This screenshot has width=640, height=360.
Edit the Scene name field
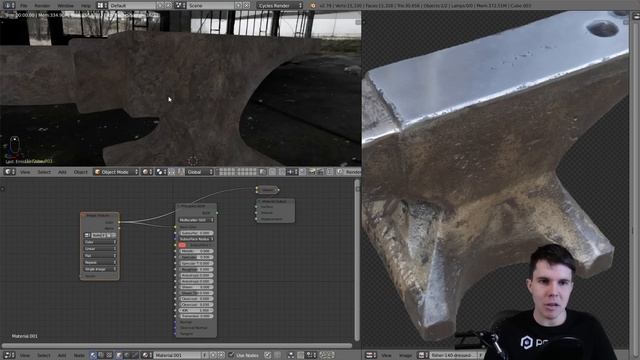click(x=211, y=6)
